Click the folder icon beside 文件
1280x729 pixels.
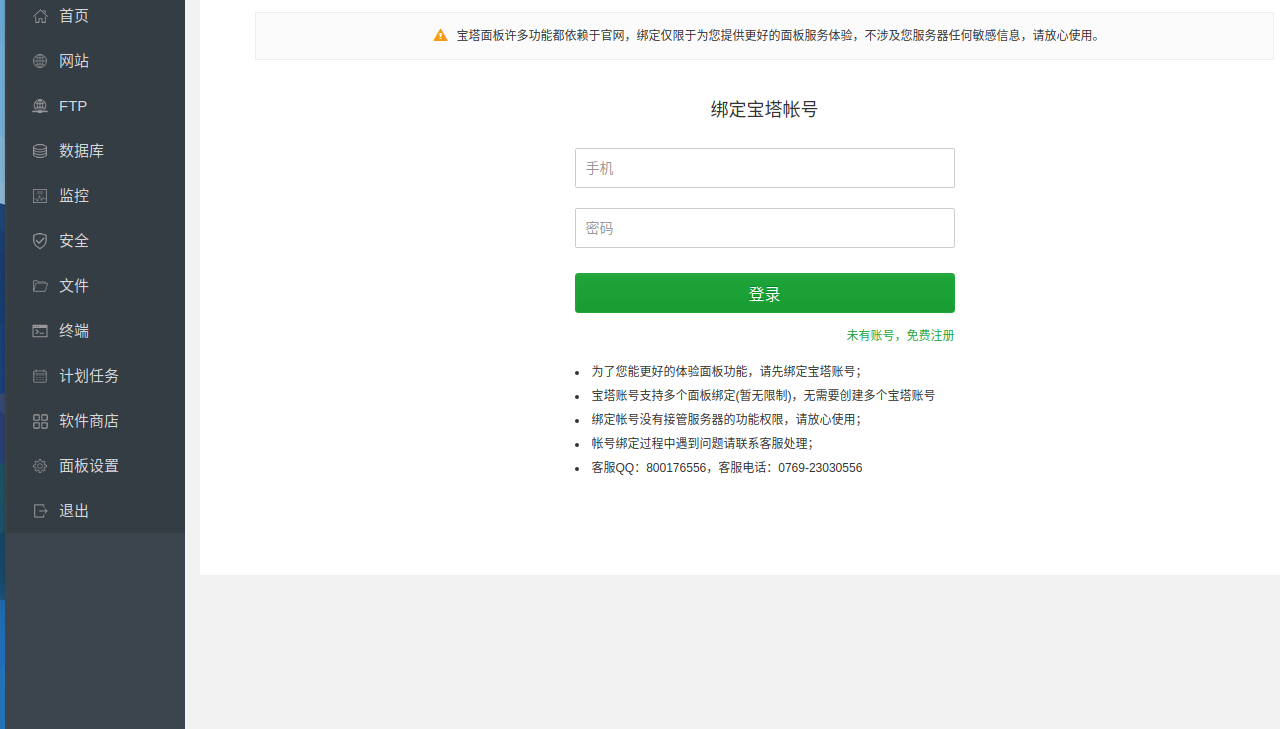[40, 286]
